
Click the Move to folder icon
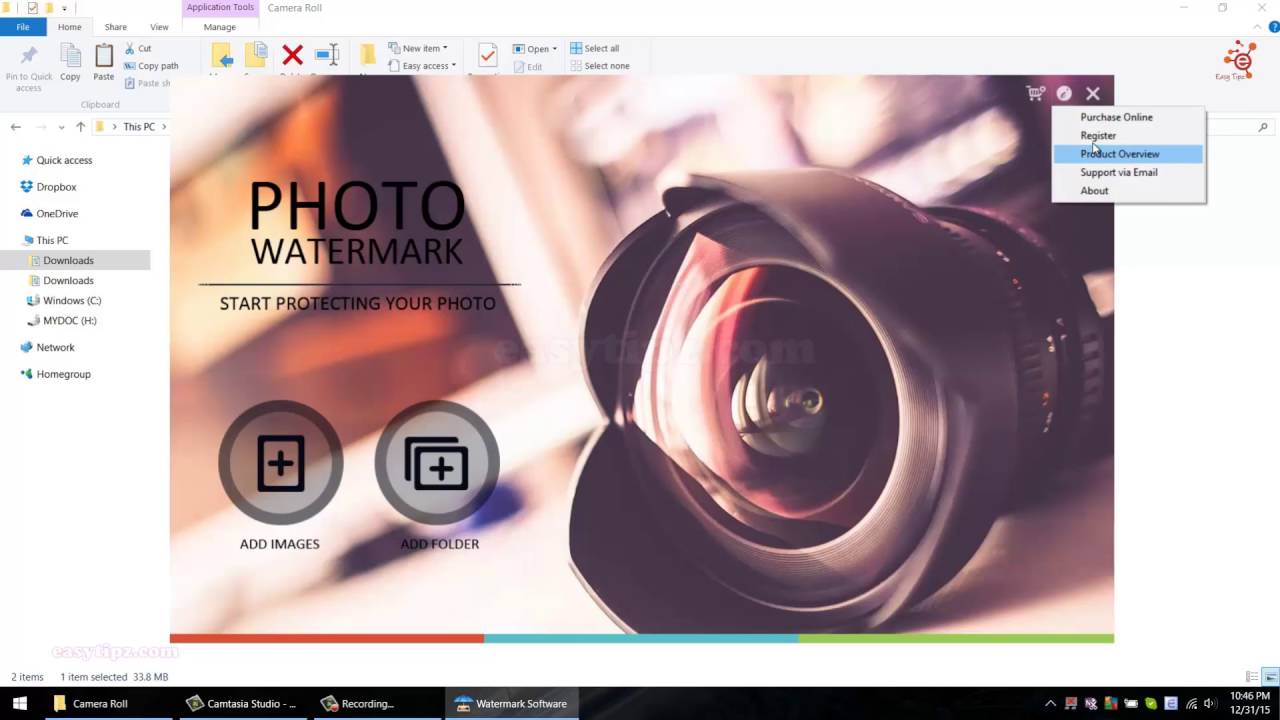pyautogui.click(x=222, y=56)
